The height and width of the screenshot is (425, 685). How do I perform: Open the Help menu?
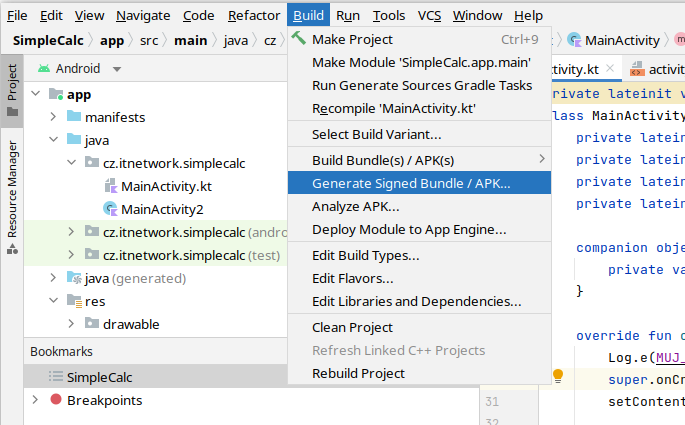pyautogui.click(x=528, y=15)
